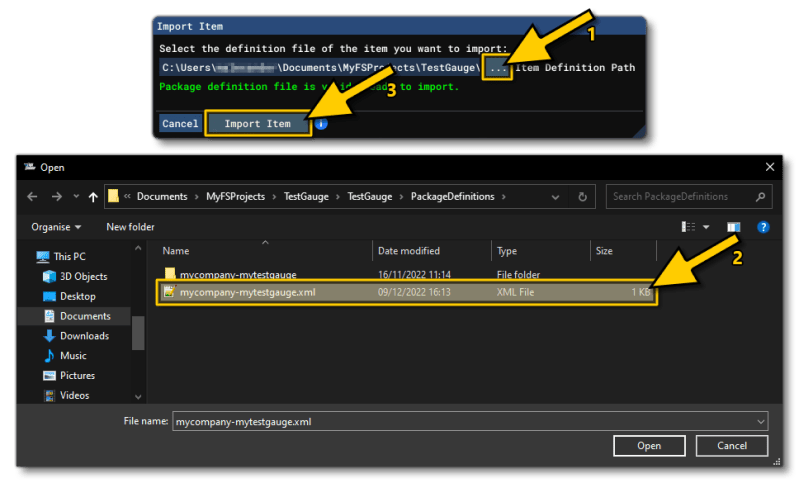Open the recent locations dropdown chevron
Viewport: 799px width, 483px height.
76,197
